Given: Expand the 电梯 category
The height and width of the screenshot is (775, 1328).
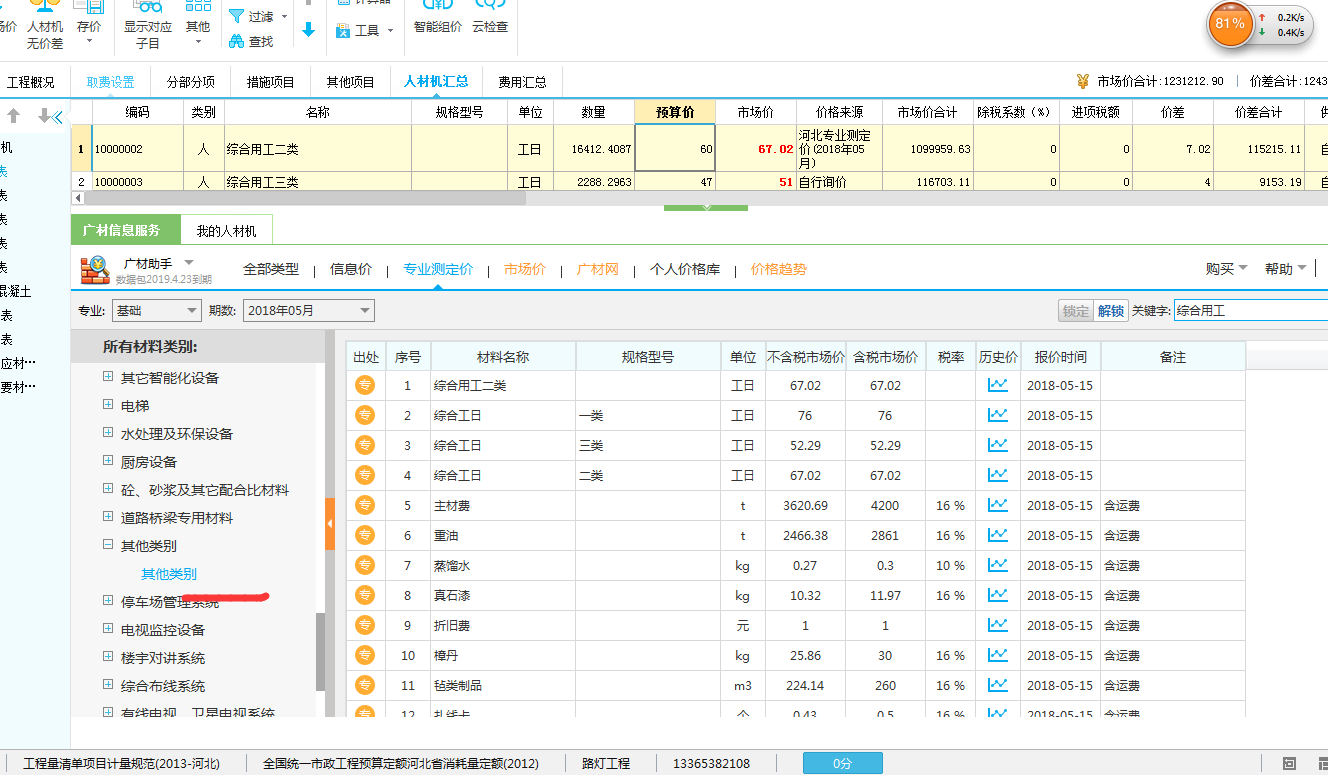Looking at the screenshot, I should click(x=108, y=406).
